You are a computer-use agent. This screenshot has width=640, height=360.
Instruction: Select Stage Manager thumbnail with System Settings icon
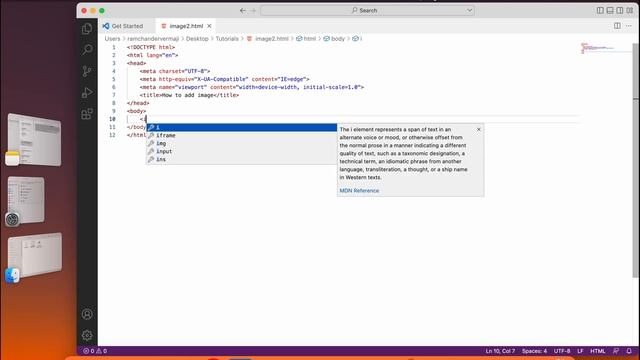(x=26, y=201)
